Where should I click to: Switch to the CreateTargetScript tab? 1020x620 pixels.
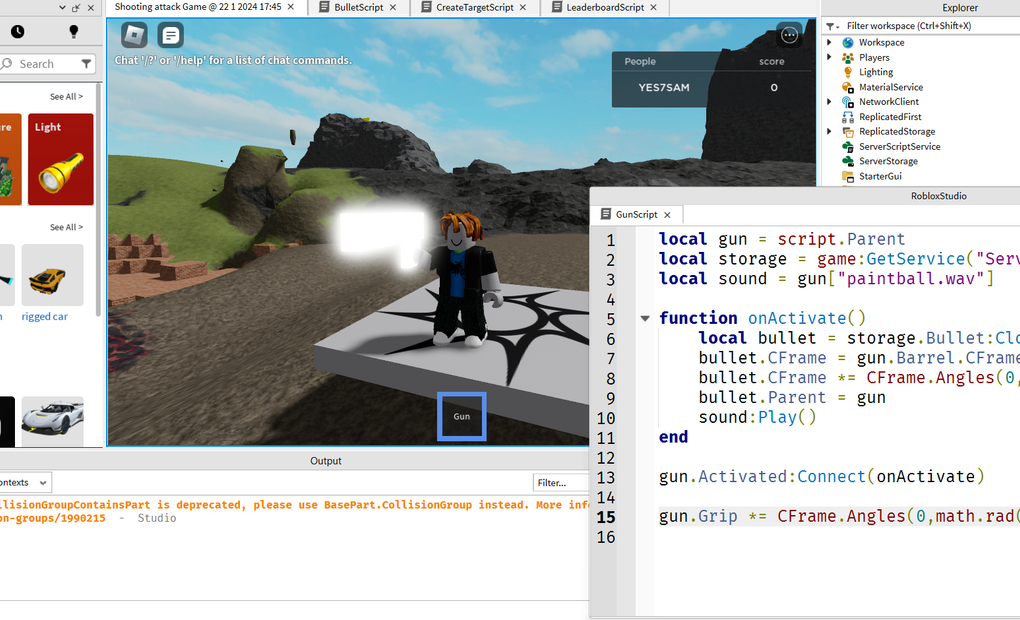point(474,7)
